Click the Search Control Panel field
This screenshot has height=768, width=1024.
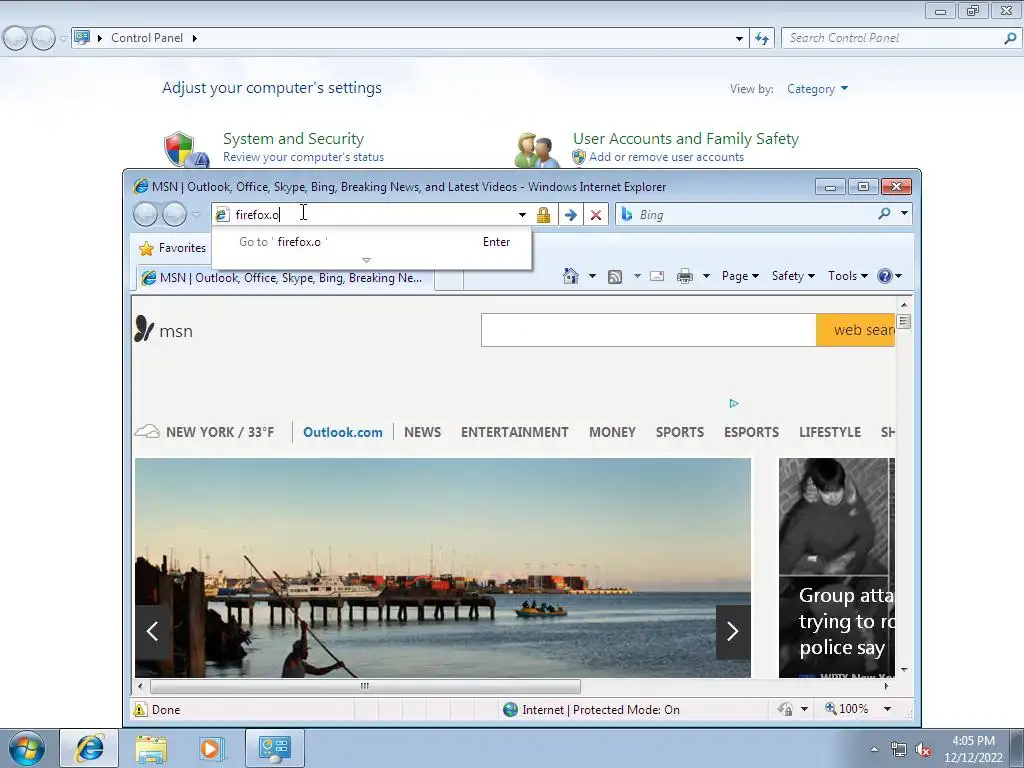tap(892, 39)
